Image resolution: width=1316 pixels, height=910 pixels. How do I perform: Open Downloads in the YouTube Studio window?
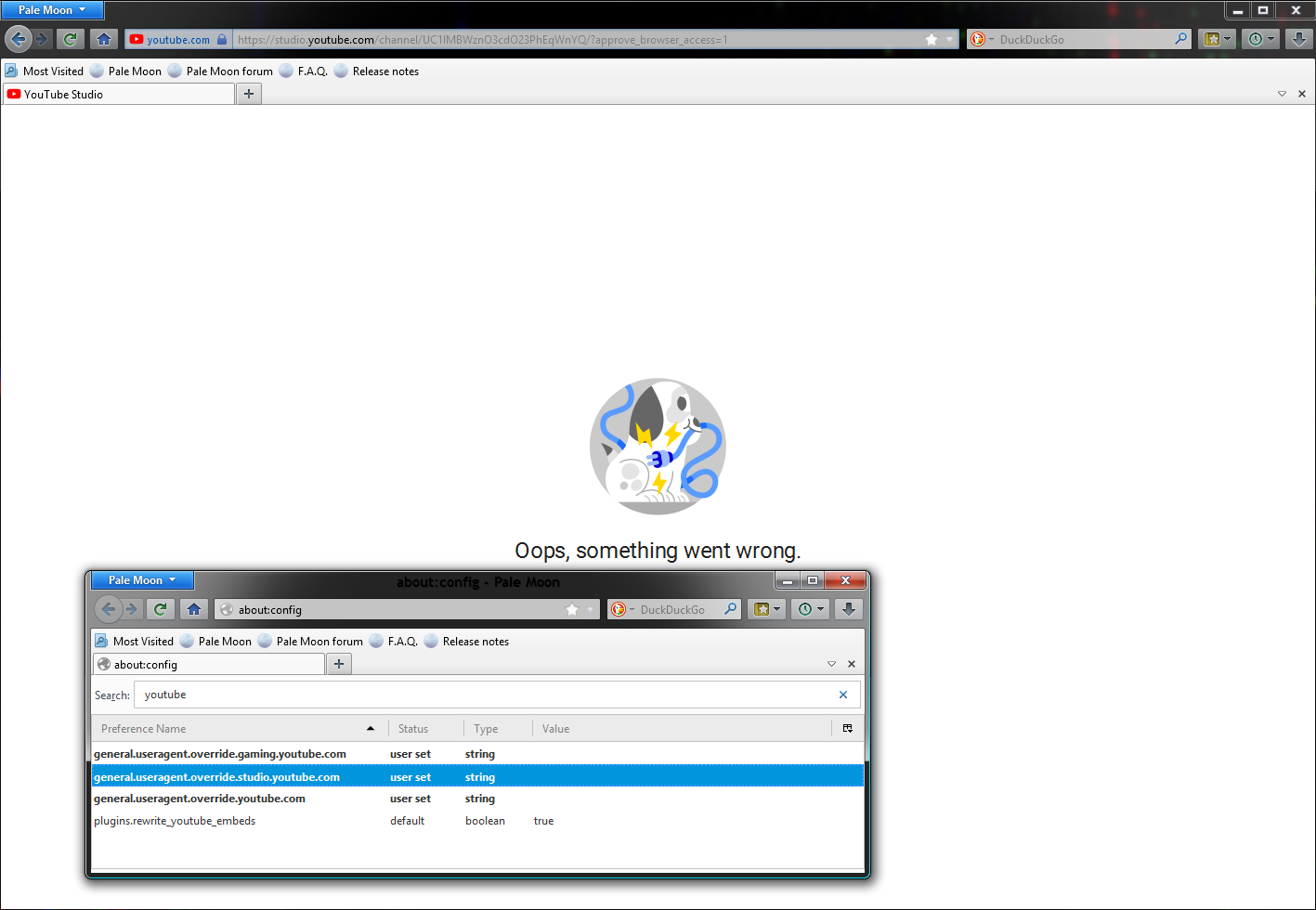click(x=1298, y=39)
